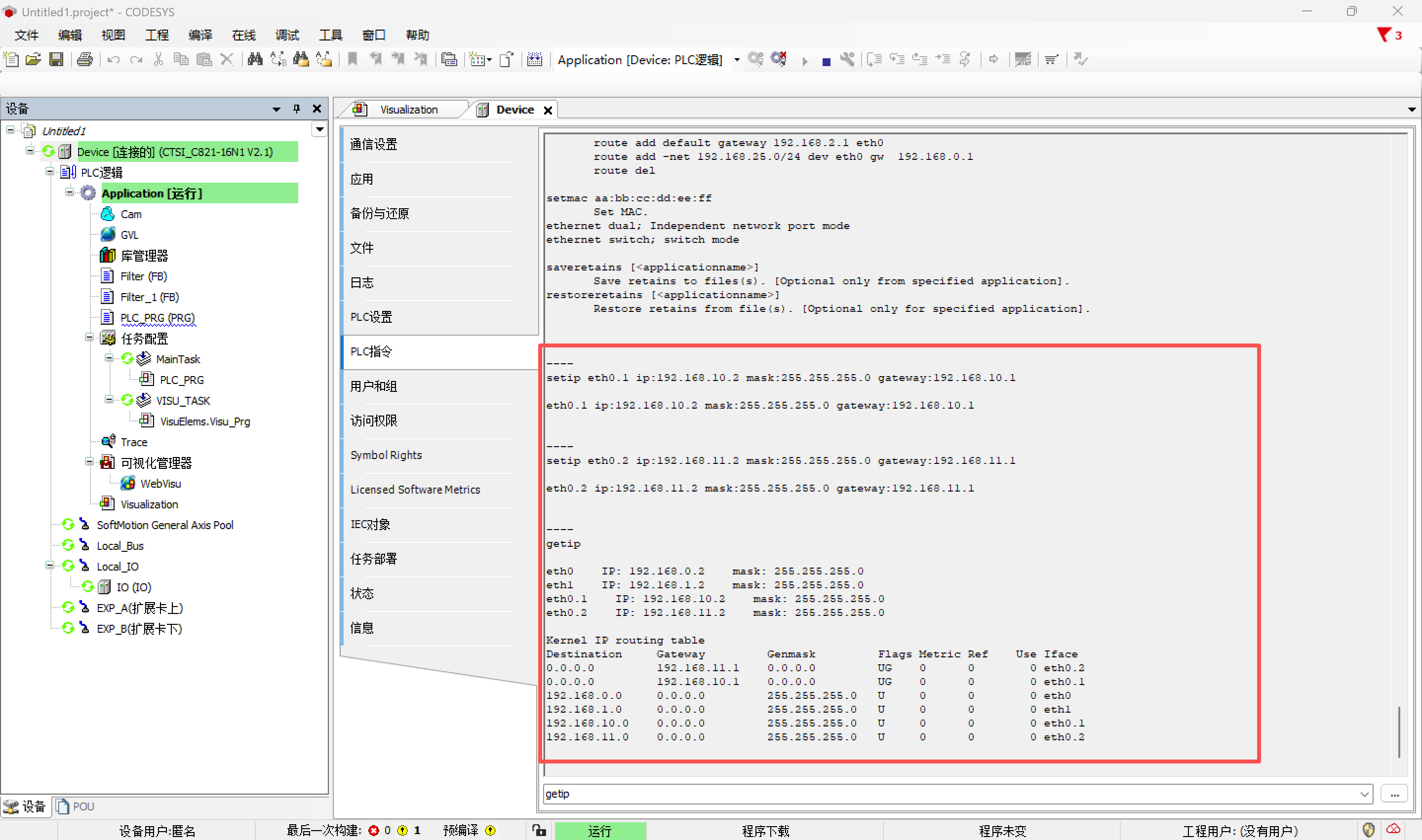Click the Logout gear icon with red X
Image resolution: width=1422 pixels, height=840 pixels.
click(779, 59)
